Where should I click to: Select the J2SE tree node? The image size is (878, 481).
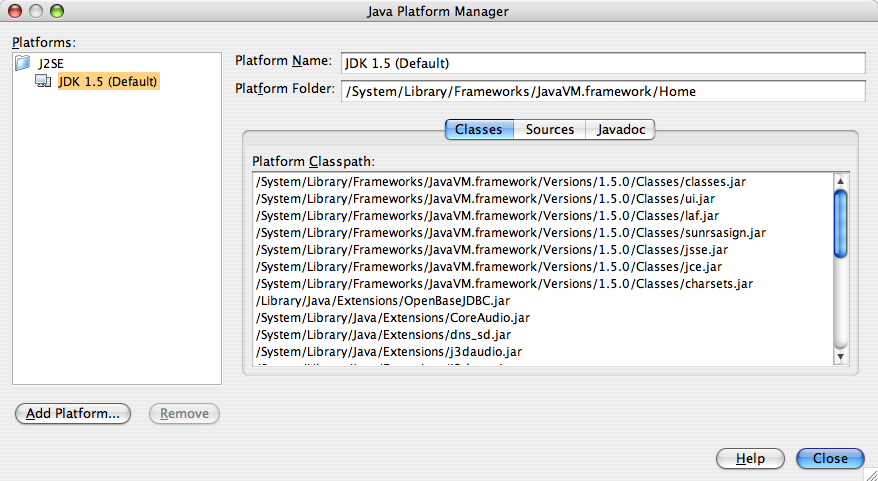51,63
